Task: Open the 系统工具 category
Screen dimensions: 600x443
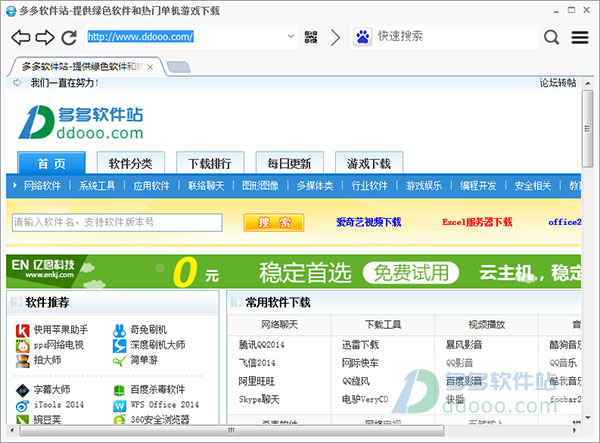Action: click(97, 186)
